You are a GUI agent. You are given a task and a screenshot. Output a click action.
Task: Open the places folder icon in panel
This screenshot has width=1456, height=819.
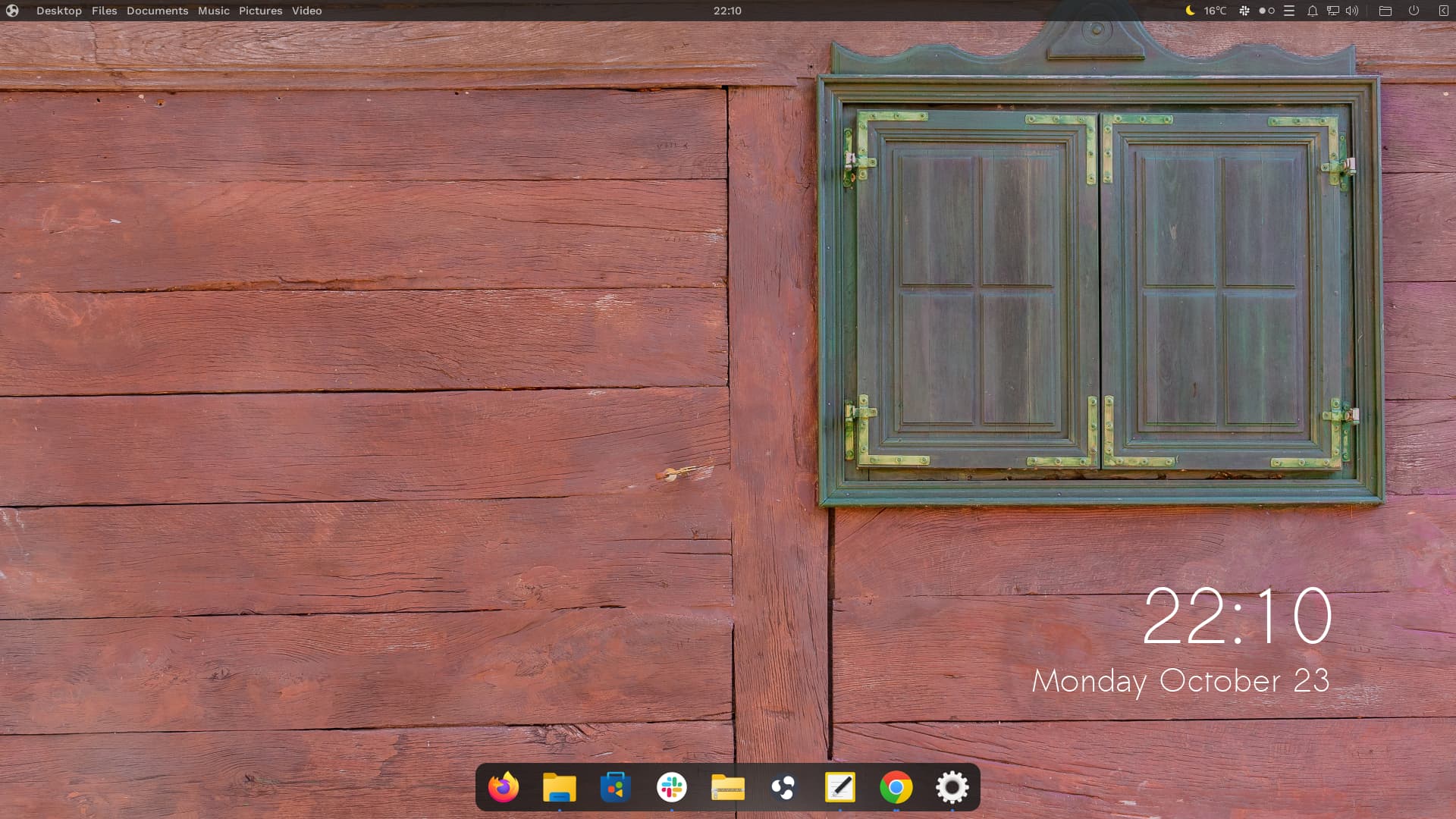point(1385,11)
